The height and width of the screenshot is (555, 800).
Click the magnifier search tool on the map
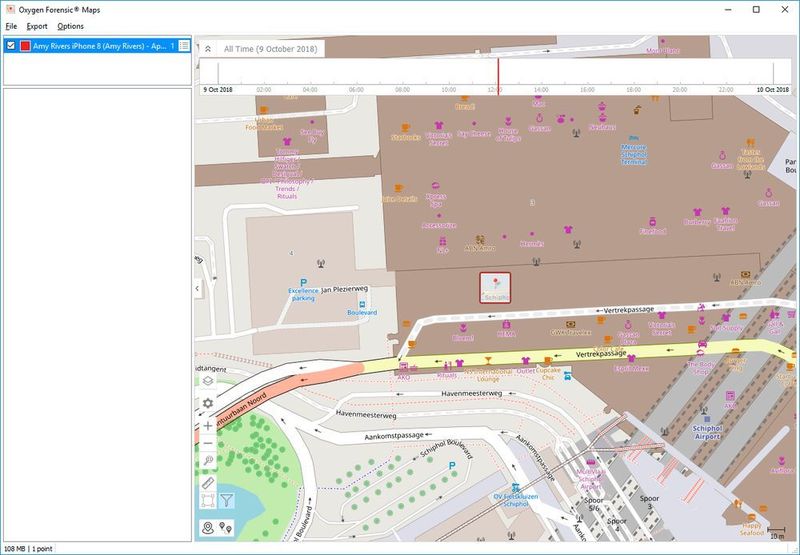point(208,461)
